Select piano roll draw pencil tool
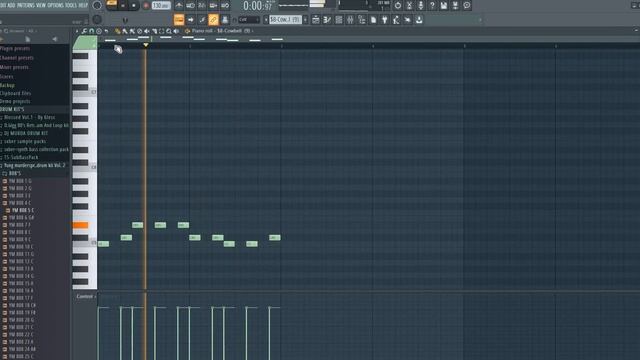Viewport: 640px width, 360px height. pos(118,31)
